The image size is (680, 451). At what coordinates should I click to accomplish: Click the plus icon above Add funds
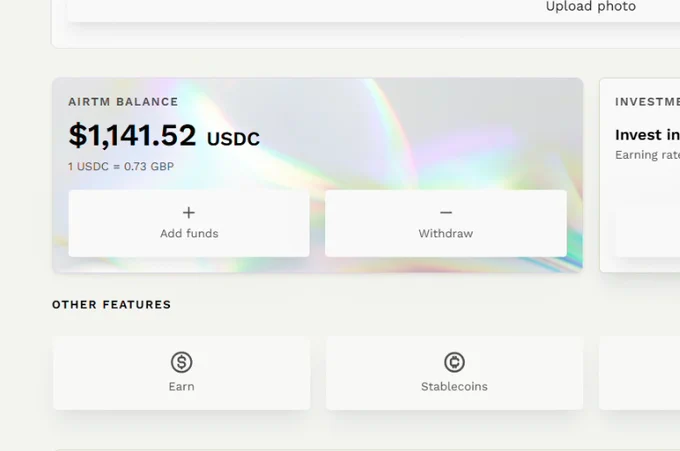[189, 212]
